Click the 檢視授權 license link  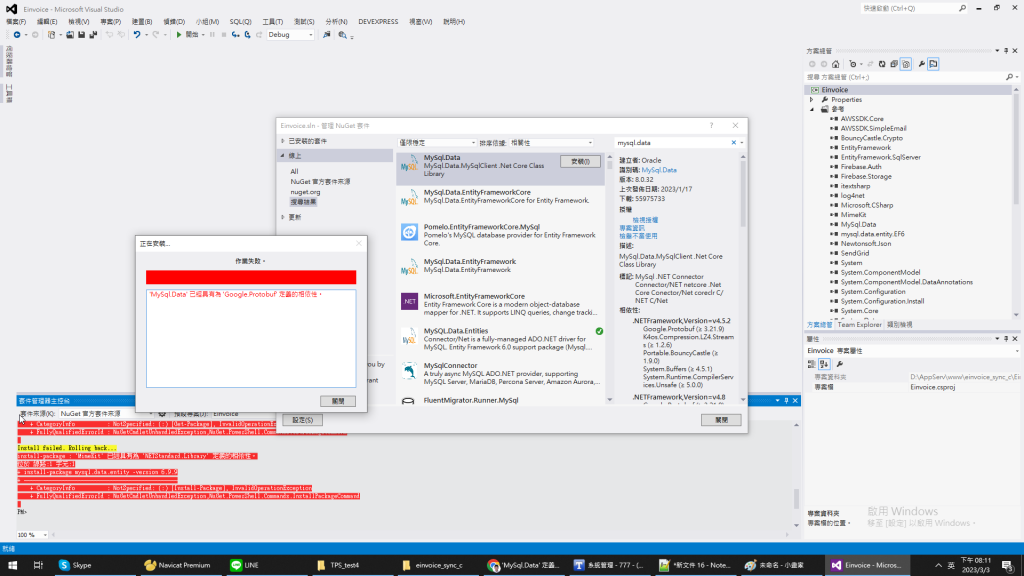coord(645,220)
